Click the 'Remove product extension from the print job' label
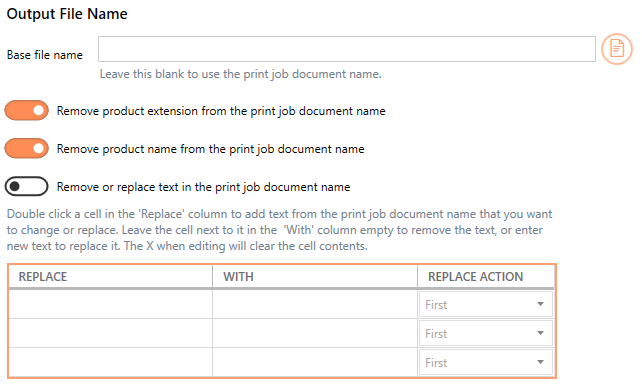This screenshot has width=642, height=391. (x=221, y=111)
